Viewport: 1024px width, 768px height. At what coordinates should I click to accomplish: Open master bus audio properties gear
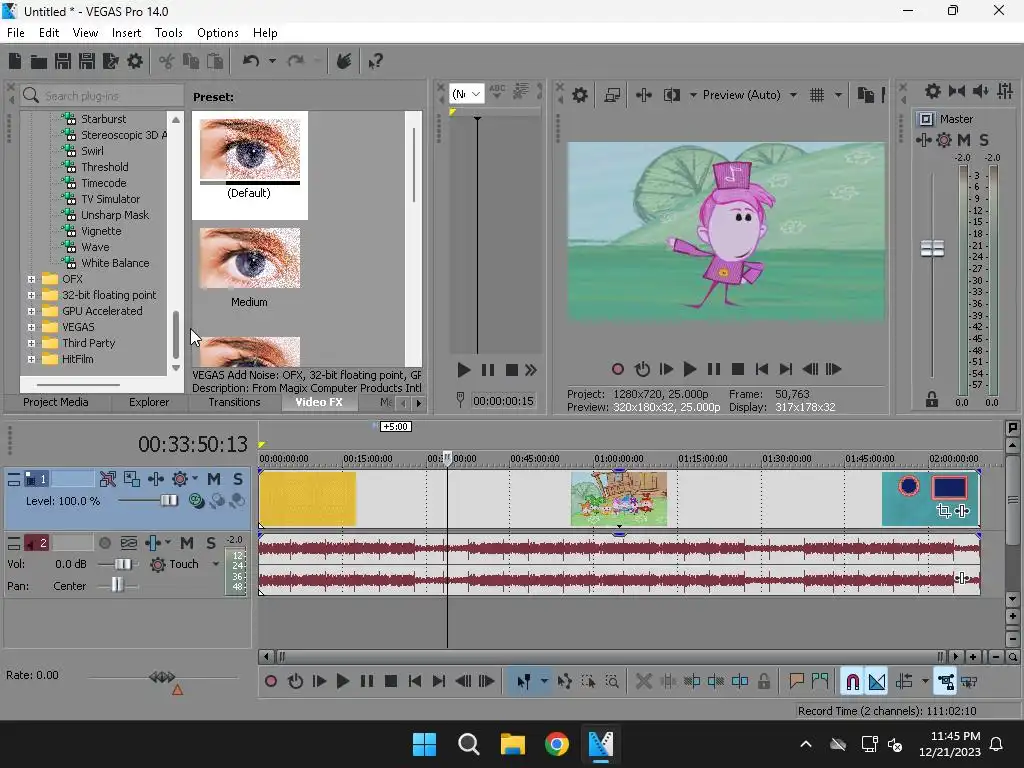(x=933, y=91)
